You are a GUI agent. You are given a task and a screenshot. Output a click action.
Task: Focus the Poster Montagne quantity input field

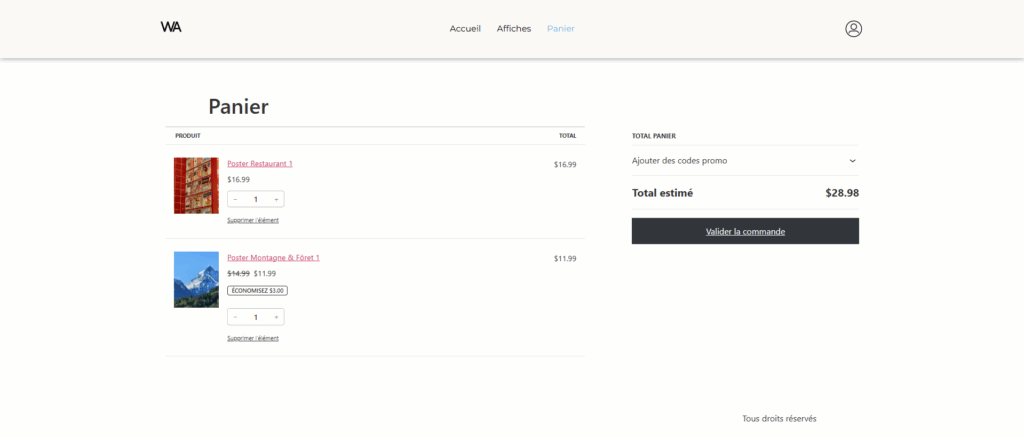click(x=255, y=317)
